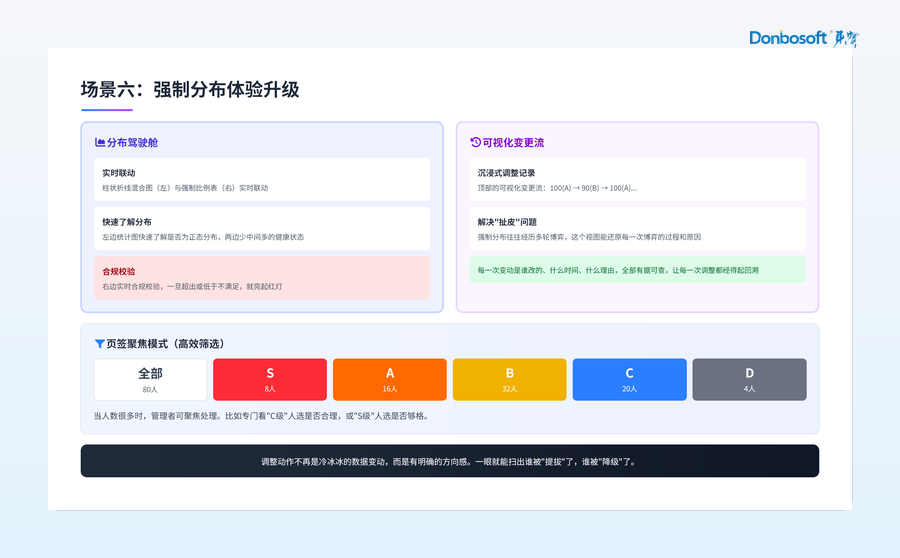Image resolution: width=900 pixels, height=558 pixels.
Task: Click the chart icon beside 分布驾驶舱
Action: point(100,142)
